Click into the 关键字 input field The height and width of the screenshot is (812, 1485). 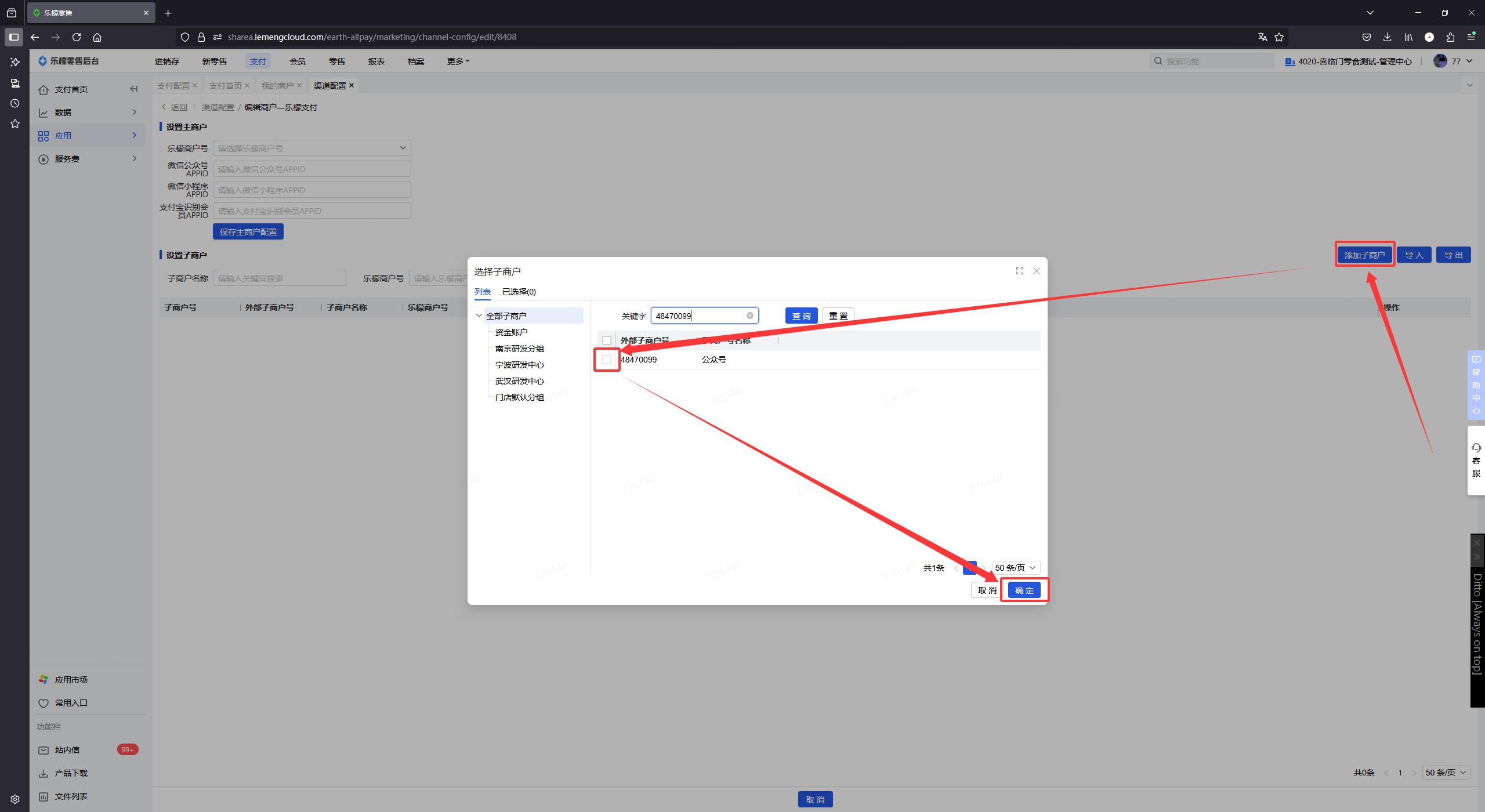point(699,316)
